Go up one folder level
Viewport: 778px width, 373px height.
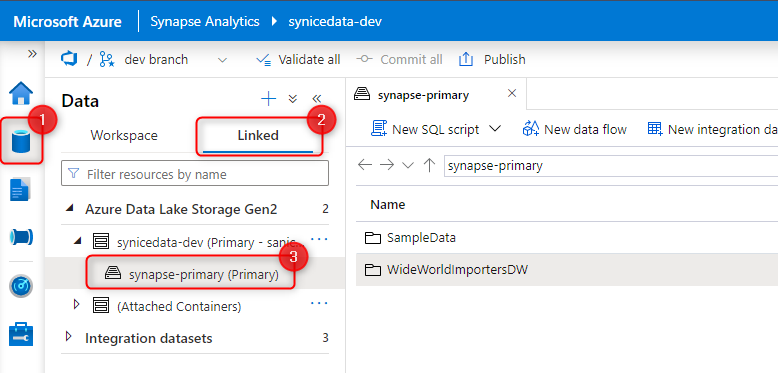pos(430,165)
